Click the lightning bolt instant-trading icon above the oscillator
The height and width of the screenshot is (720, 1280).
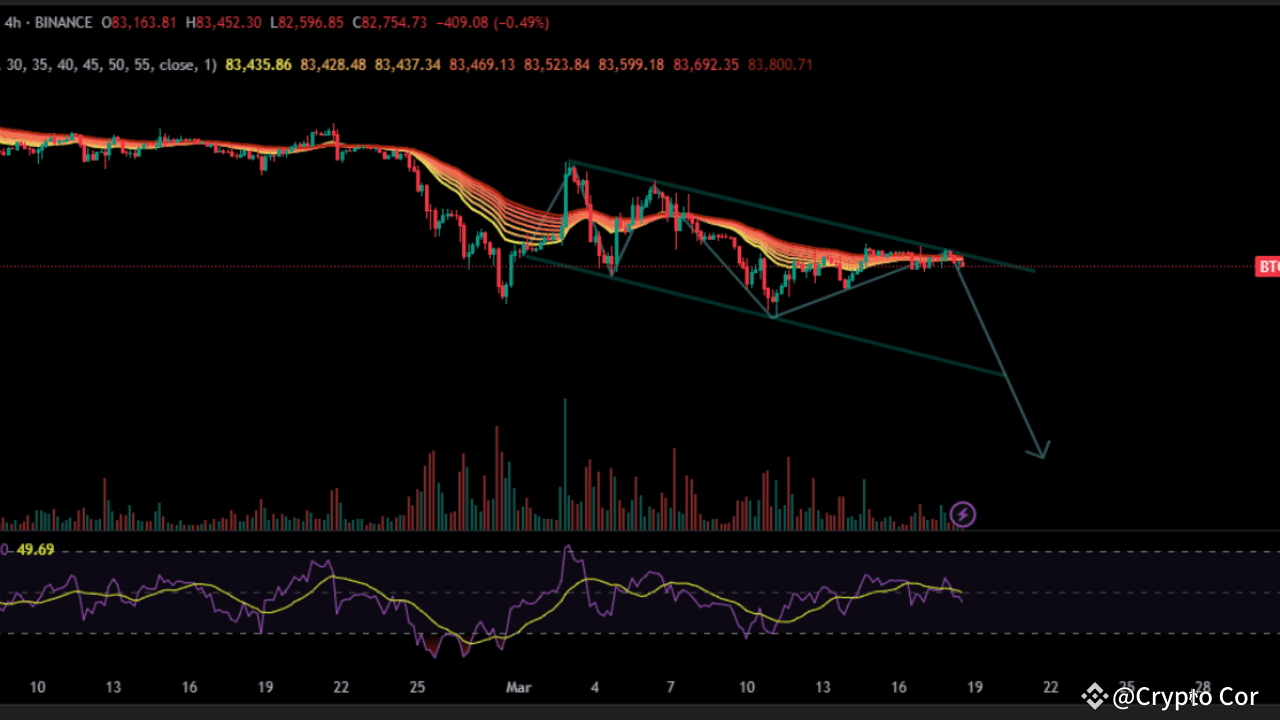point(962,515)
